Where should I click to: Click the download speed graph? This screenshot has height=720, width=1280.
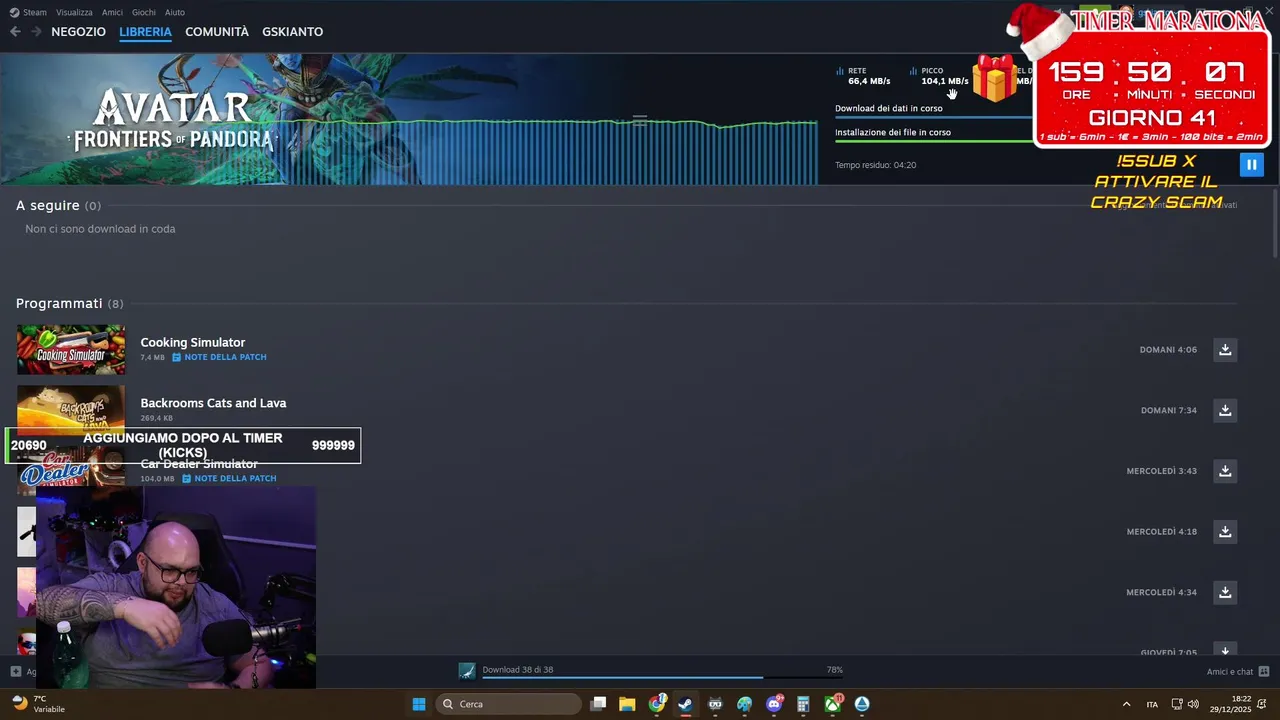coord(545,150)
